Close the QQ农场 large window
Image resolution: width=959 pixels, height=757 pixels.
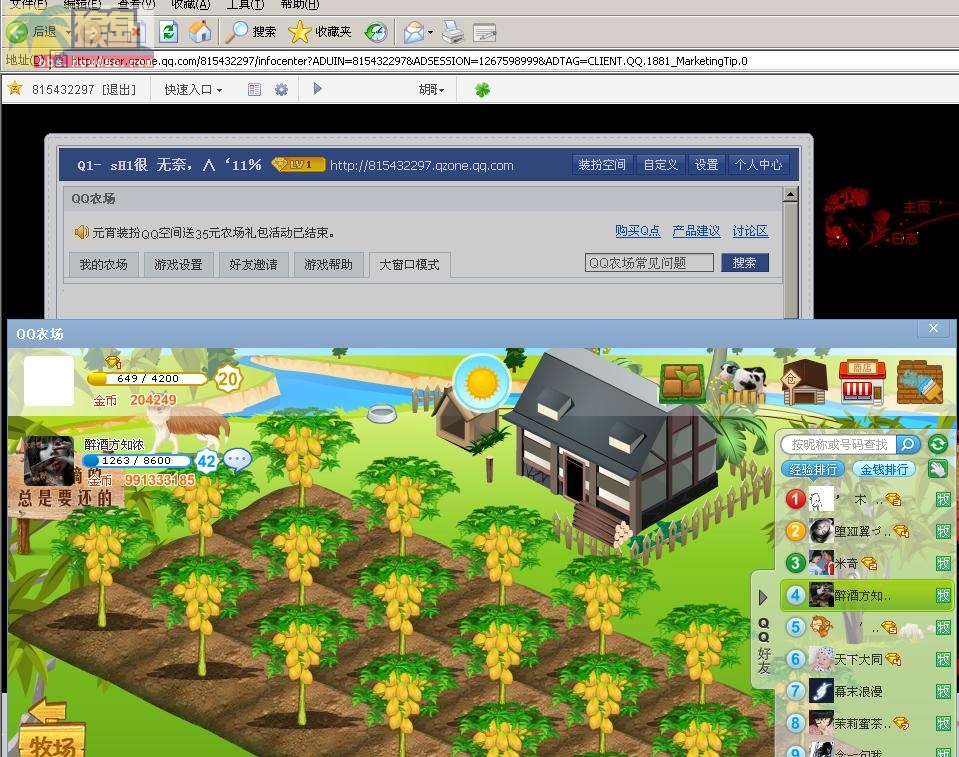(933, 329)
